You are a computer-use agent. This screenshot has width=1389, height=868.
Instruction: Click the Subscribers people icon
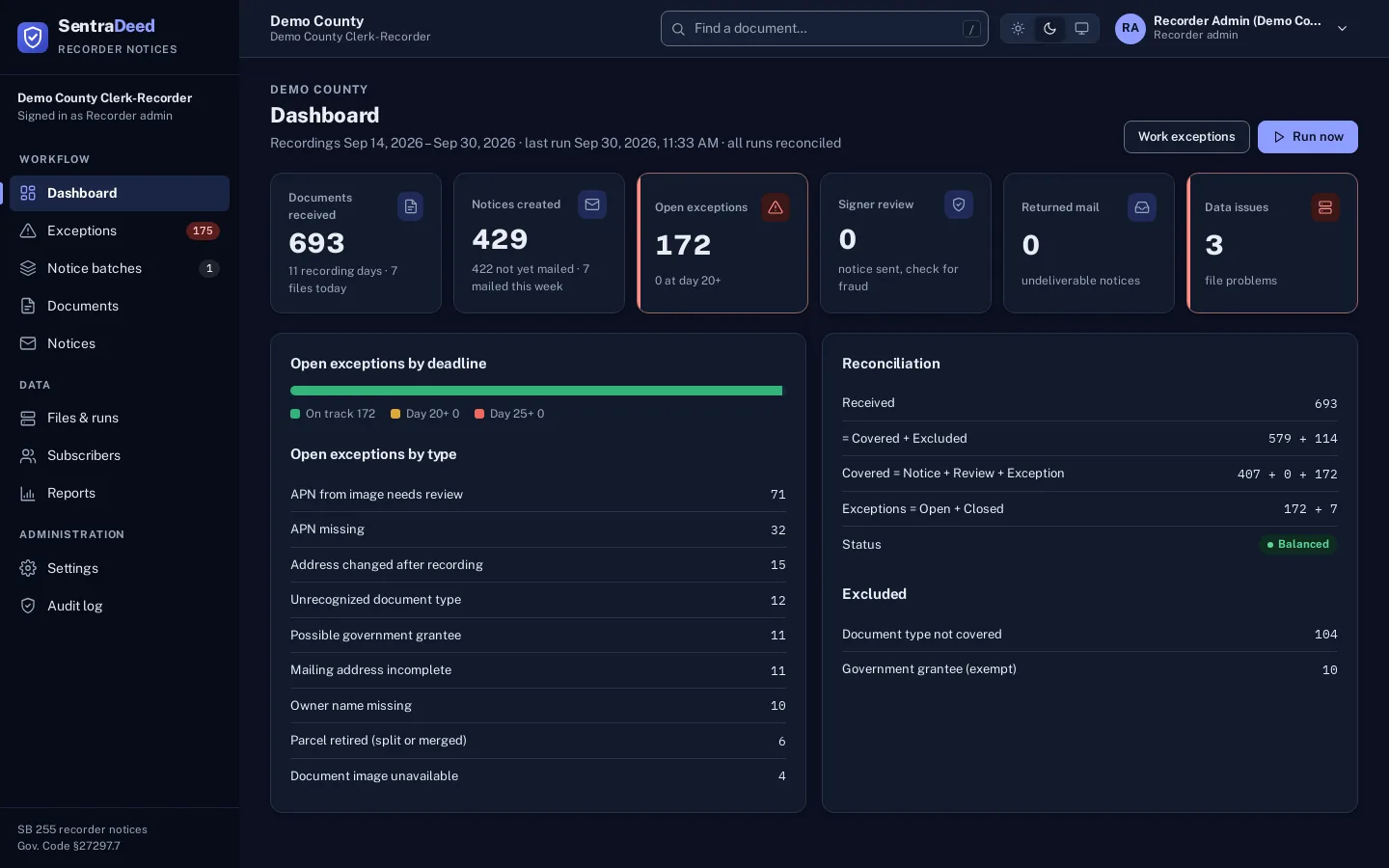pyautogui.click(x=28, y=455)
